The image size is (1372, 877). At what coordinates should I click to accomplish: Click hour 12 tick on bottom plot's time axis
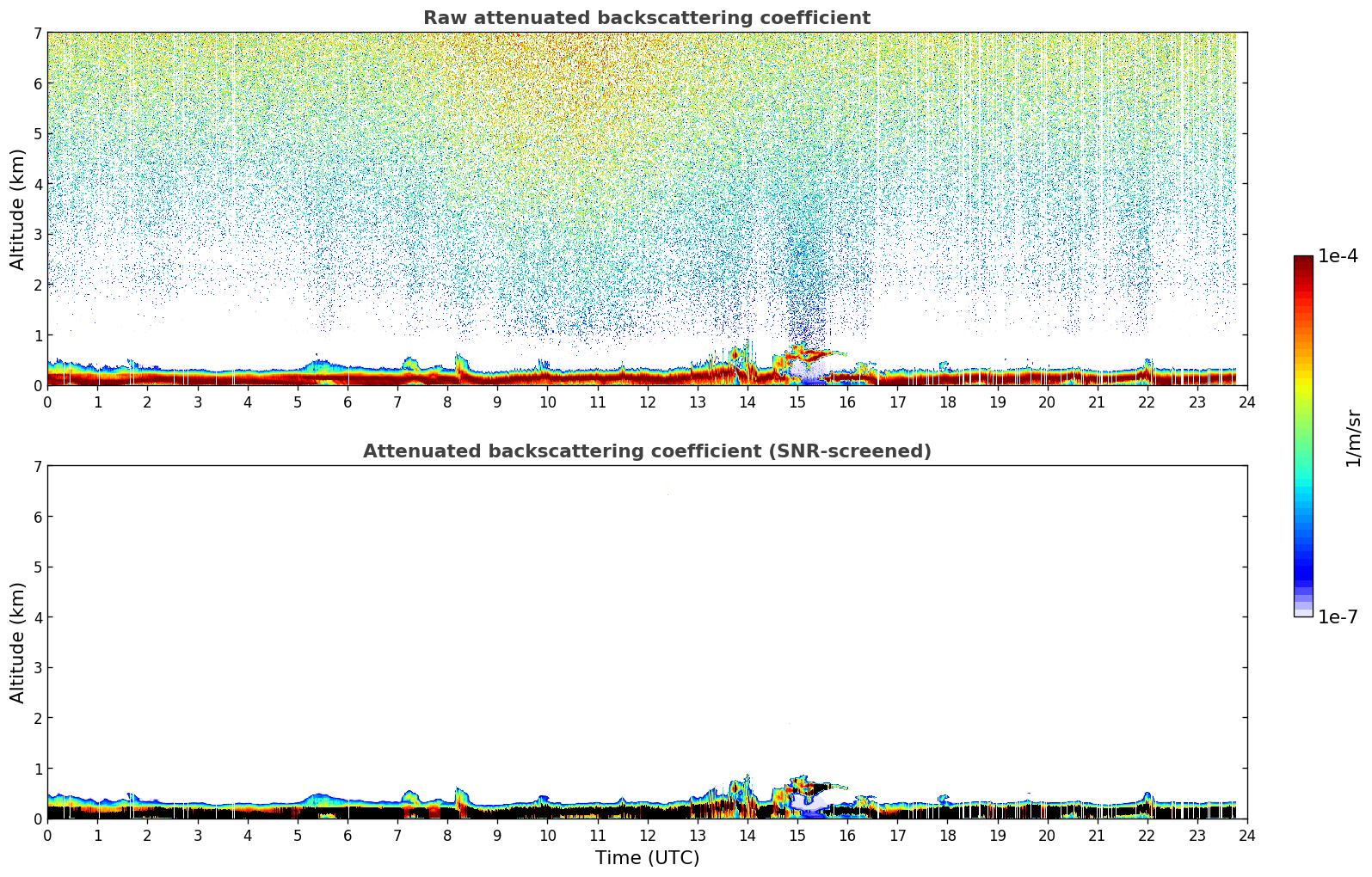pyautogui.click(x=647, y=836)
